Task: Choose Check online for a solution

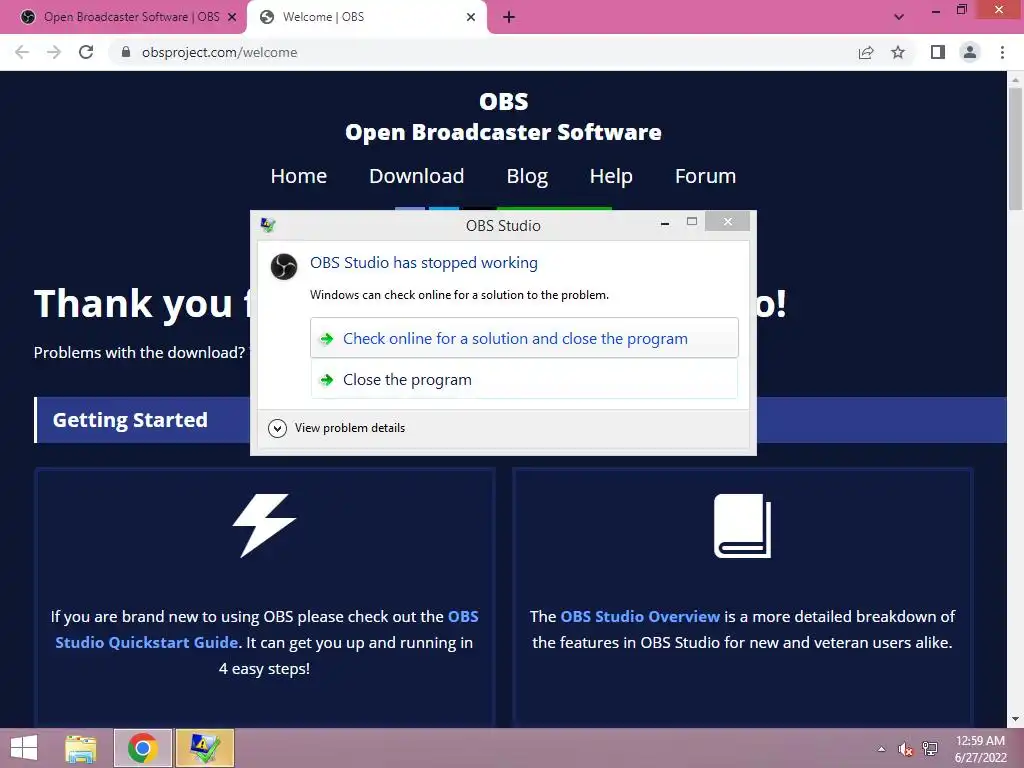Action: (x=524, y=338)
